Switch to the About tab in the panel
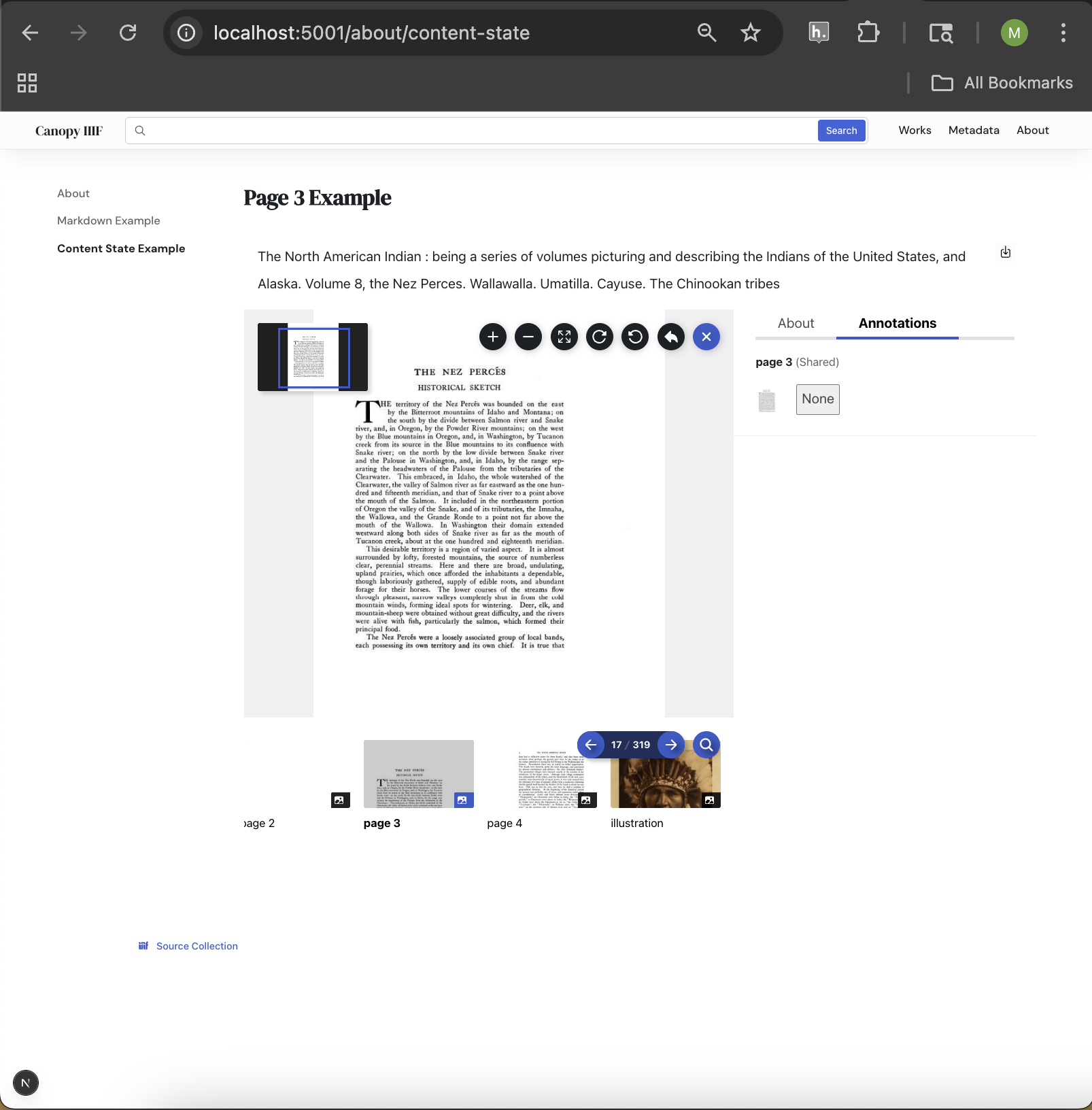 [x=796, y=323]
